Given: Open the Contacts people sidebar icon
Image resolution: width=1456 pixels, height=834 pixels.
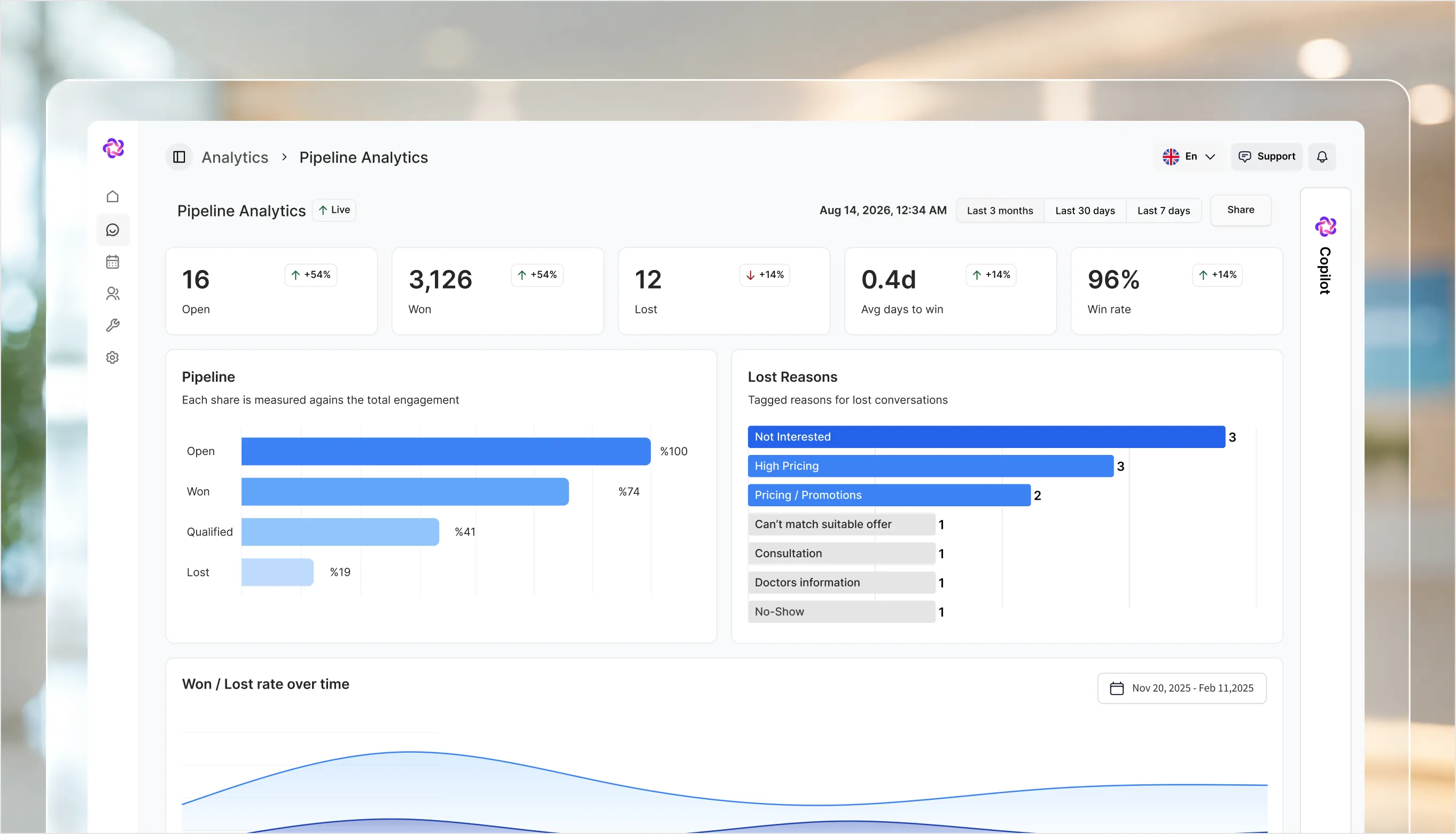Looking at the screenshot, I should point(113,294).
